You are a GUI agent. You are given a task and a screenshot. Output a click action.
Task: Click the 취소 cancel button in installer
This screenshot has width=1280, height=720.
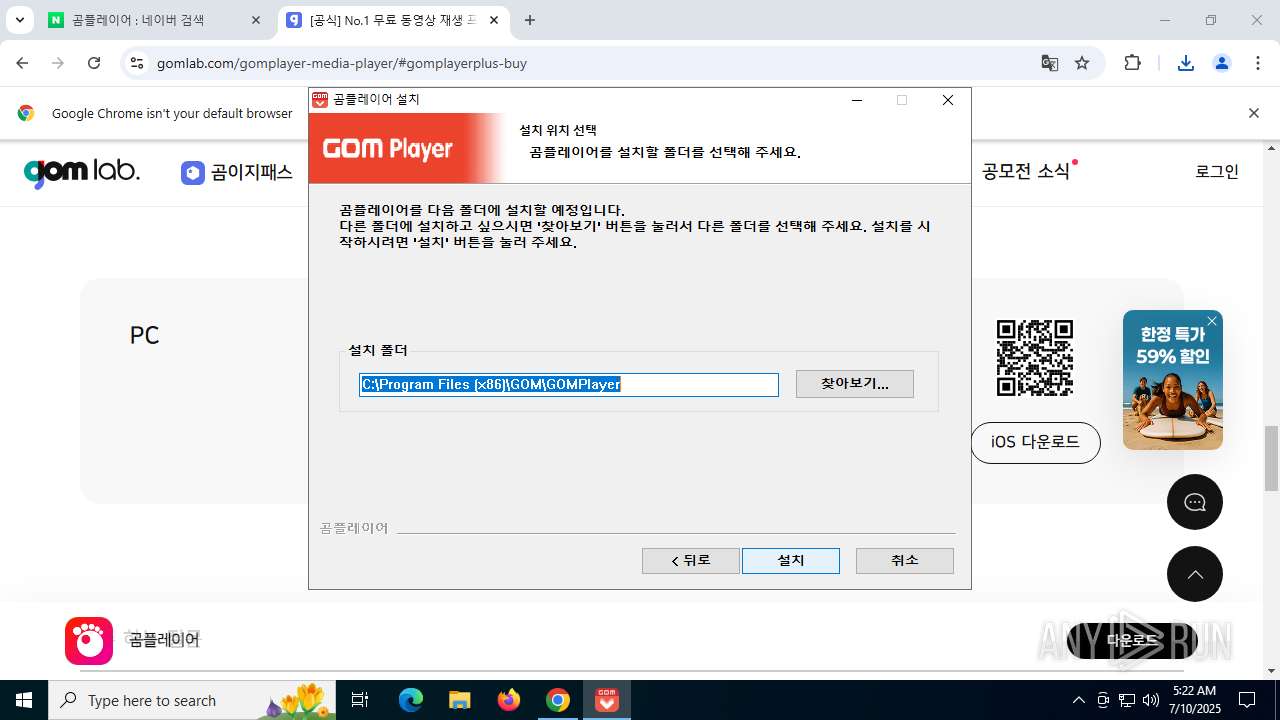[x=904, y=560]
